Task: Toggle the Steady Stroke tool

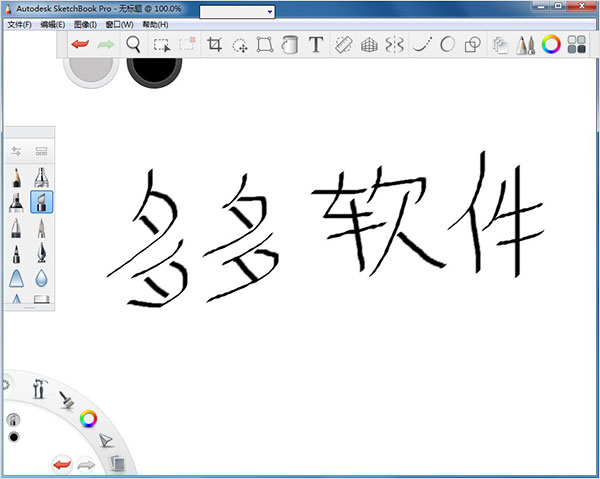Action: tap(422, 45)
